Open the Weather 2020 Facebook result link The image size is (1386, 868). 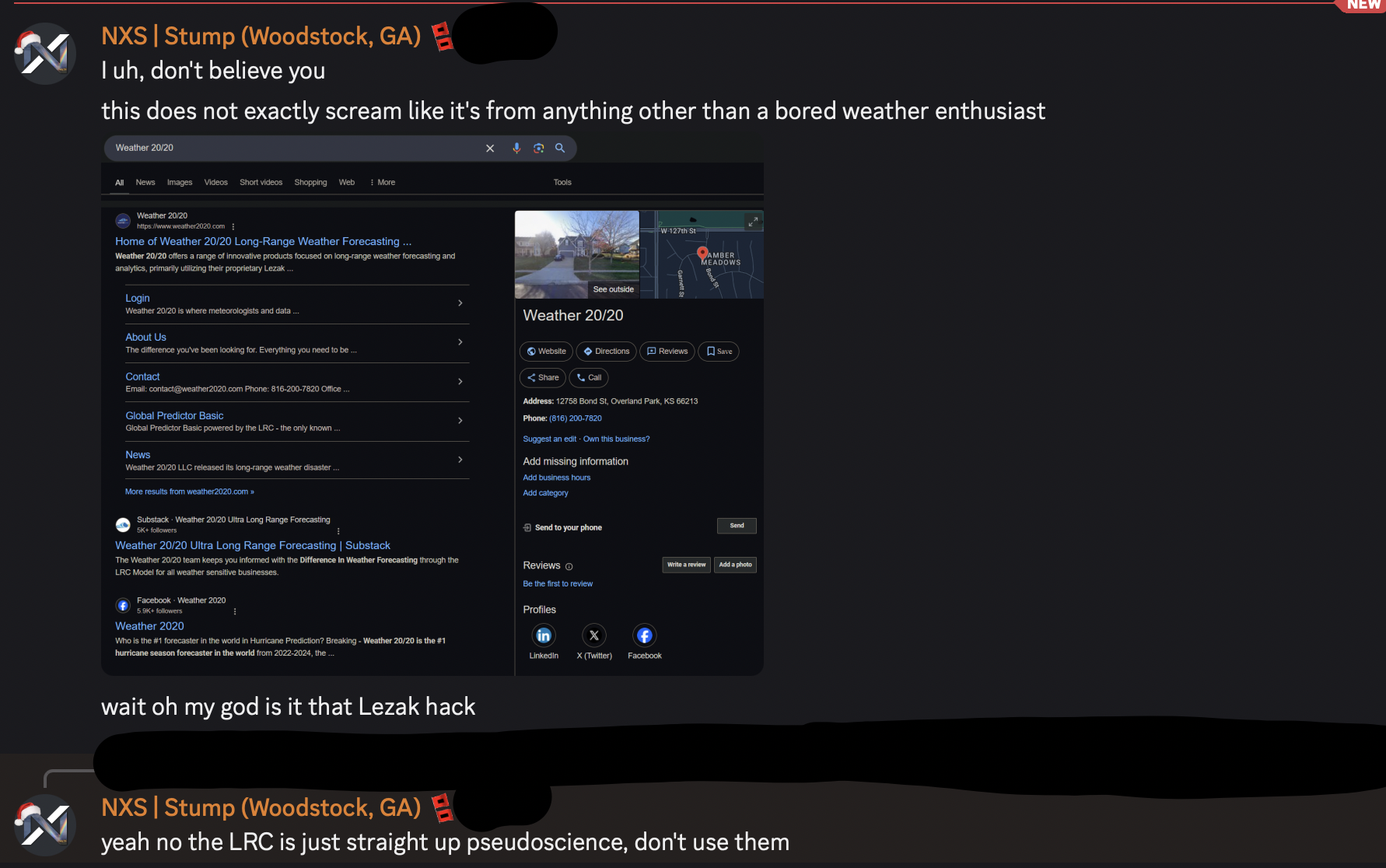click(x=149, y=626)
